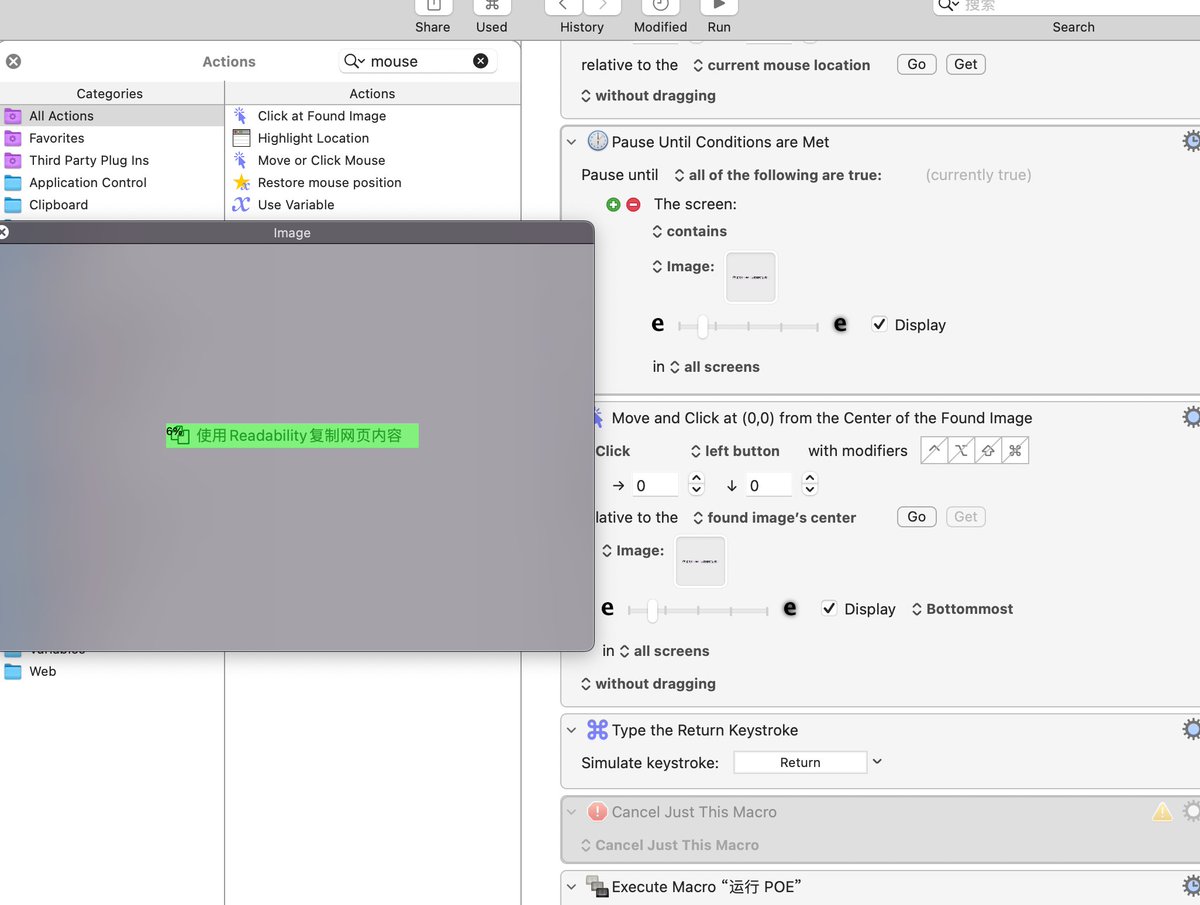Run the macro with the Run button
Screen dimensions: 1200x905
(x=719, y=6)
